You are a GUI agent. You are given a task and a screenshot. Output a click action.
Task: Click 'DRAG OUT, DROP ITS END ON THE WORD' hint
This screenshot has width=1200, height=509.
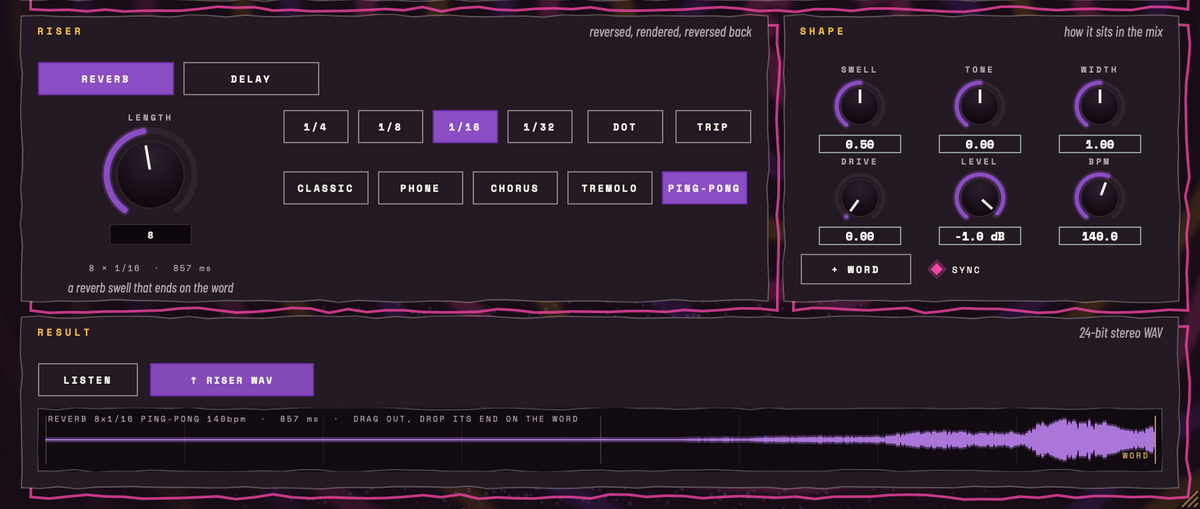coord(466,419)
